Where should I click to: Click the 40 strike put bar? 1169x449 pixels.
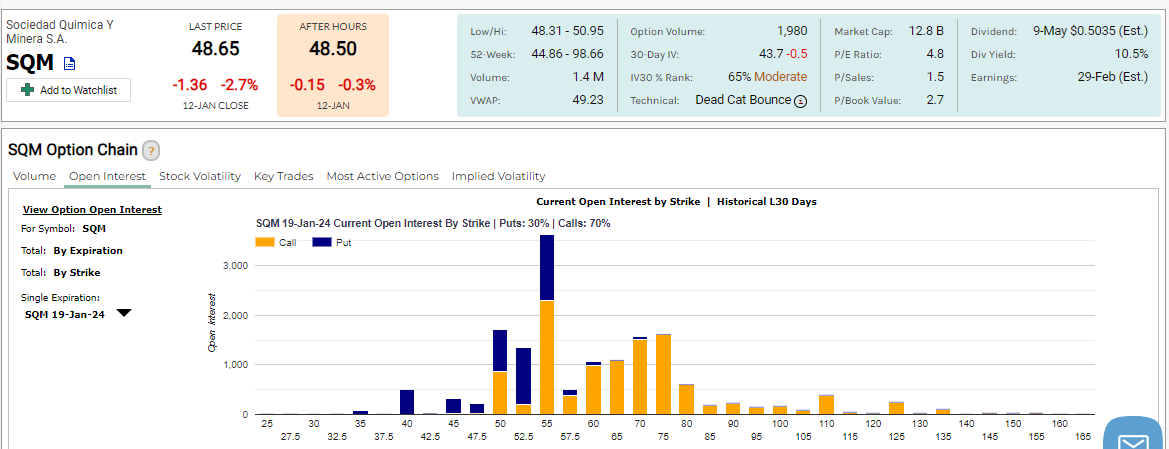[407, 402]
